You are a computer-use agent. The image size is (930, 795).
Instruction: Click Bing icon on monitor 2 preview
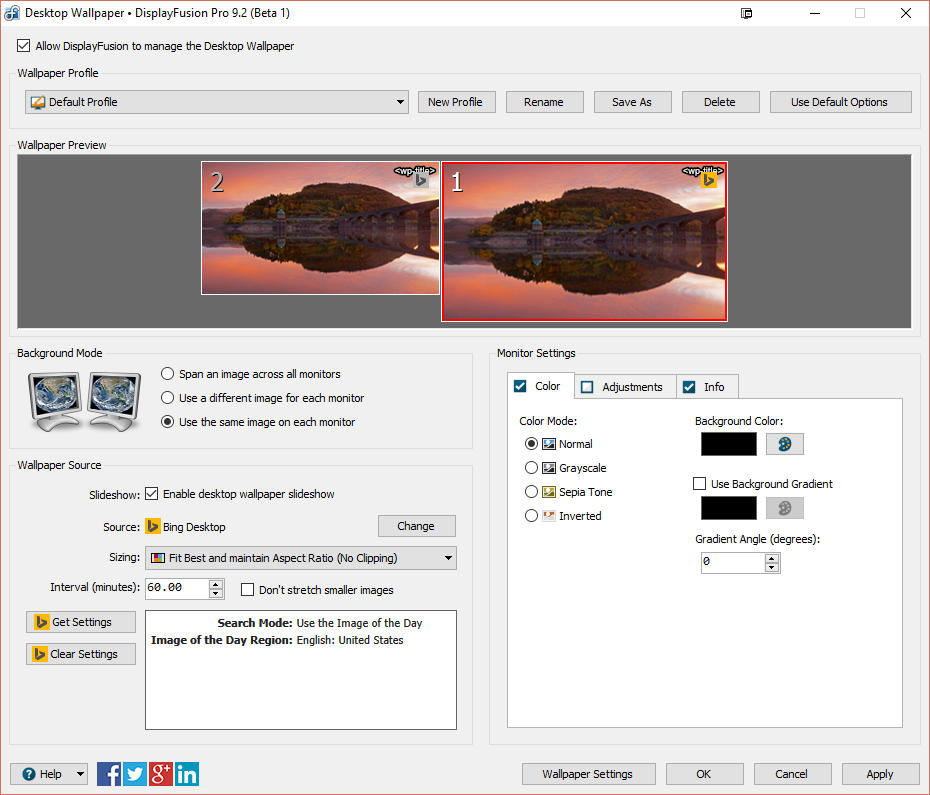click(421, 181)
